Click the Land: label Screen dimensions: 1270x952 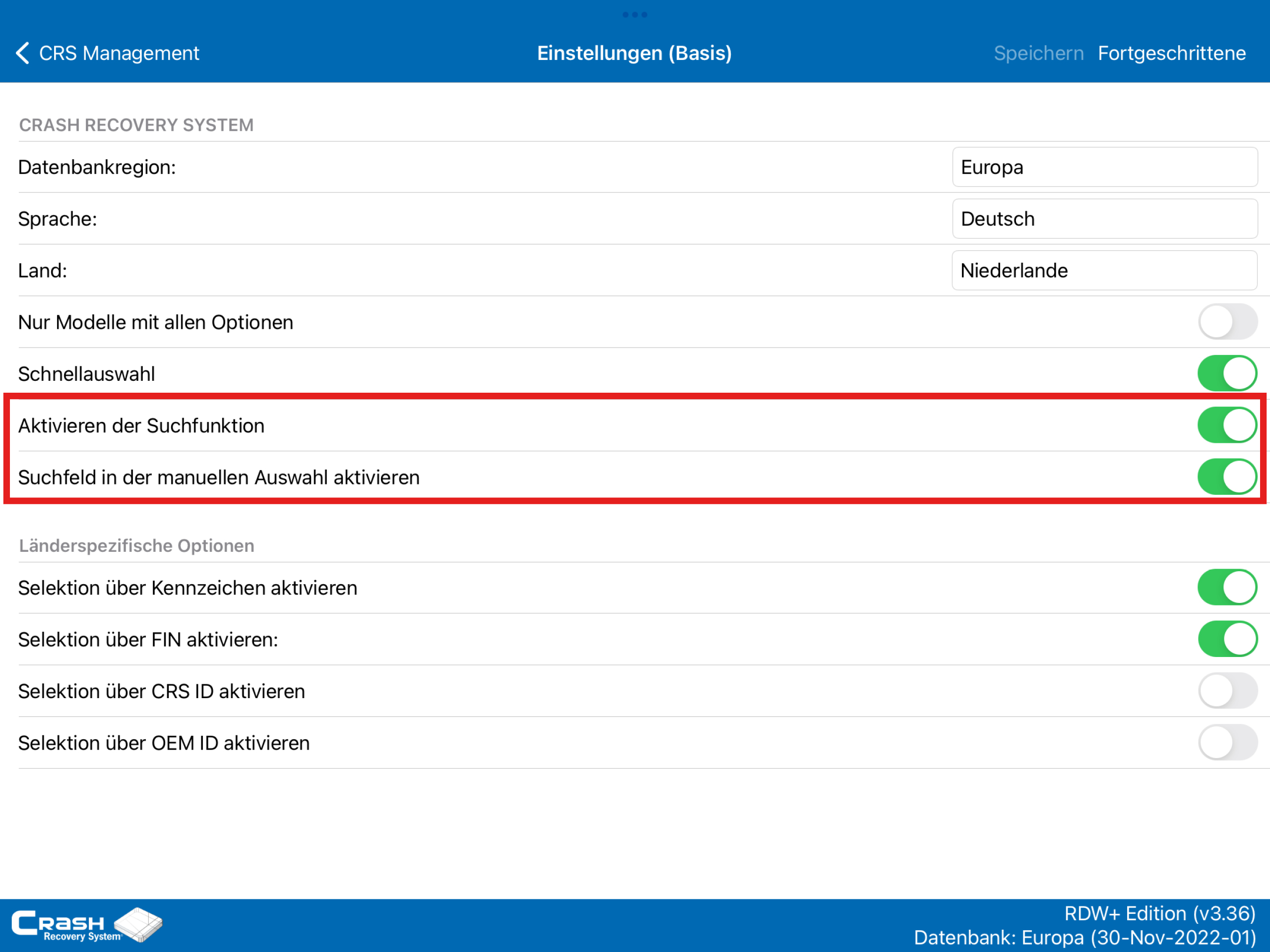click(43, 271)
